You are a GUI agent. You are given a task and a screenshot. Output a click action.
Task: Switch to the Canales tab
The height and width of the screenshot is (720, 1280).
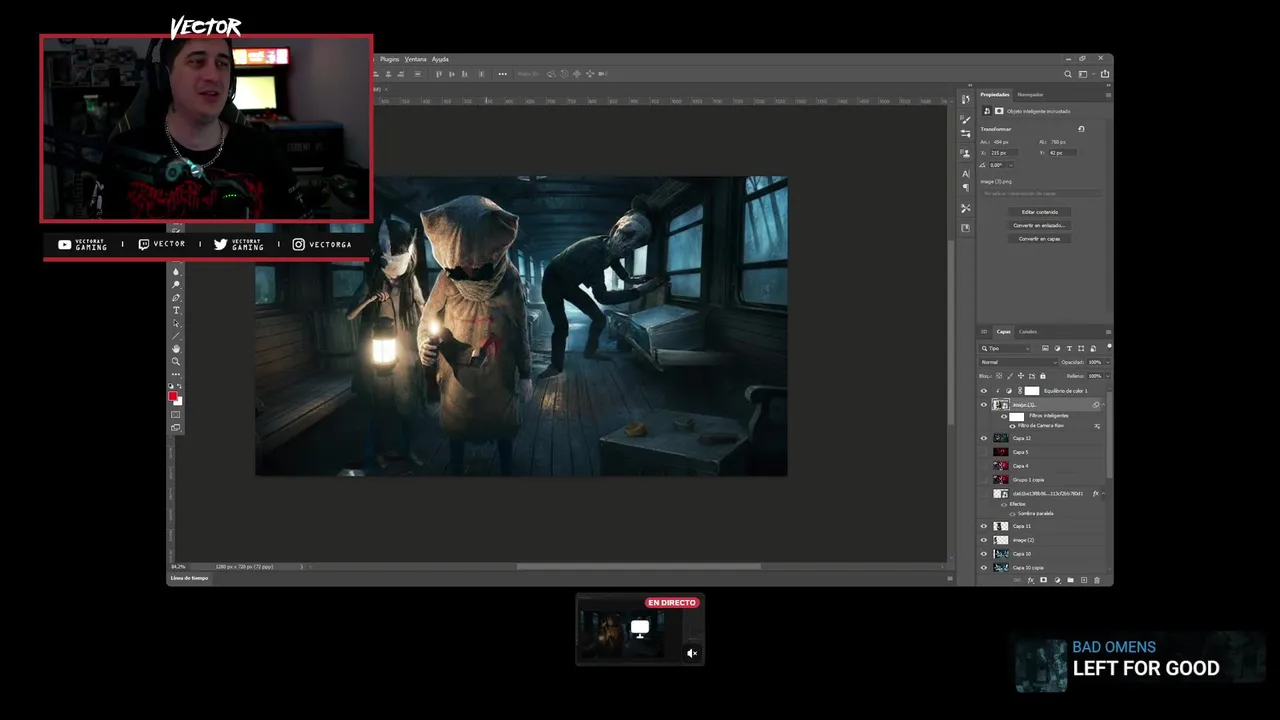tap(1028, 332)
